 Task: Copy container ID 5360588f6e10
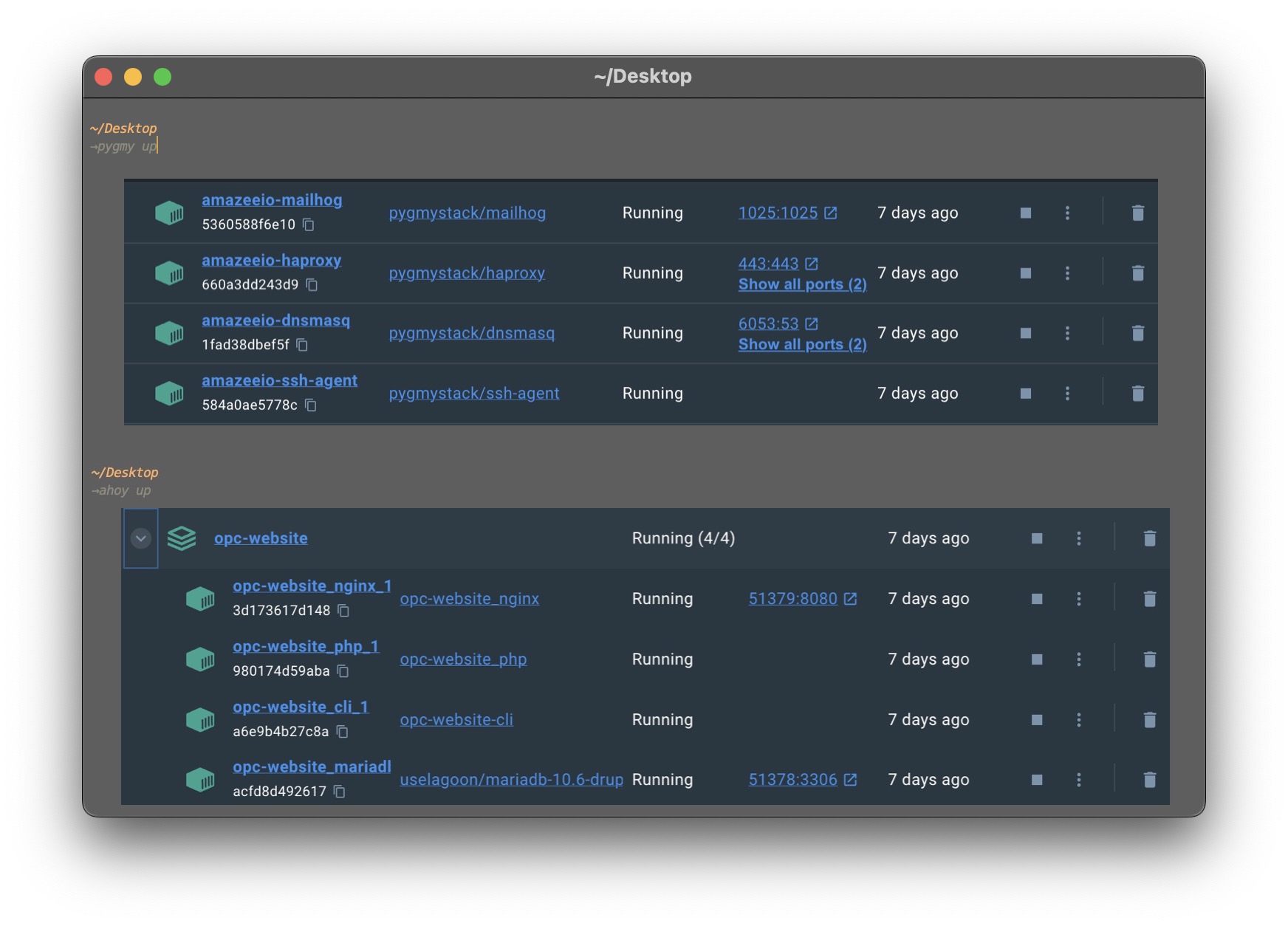(x=309, y=224)
